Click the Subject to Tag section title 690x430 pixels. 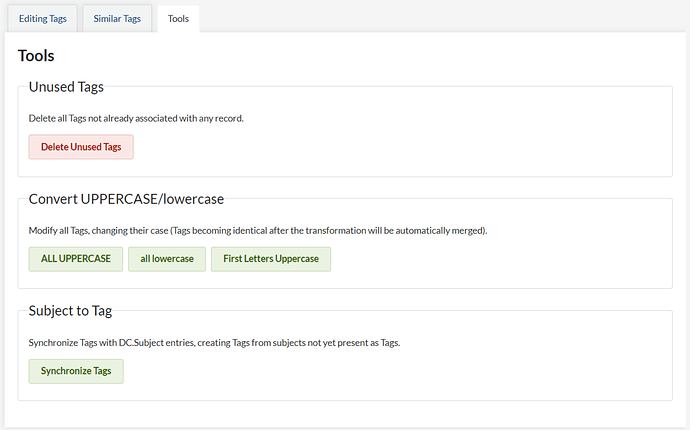point(70,311)
